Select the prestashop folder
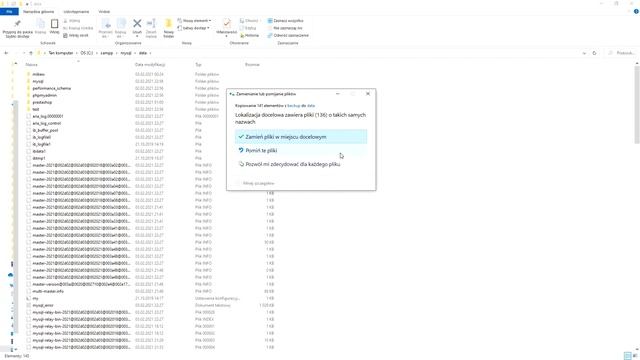This screenshot has height=360, width=640. [42, 102]
